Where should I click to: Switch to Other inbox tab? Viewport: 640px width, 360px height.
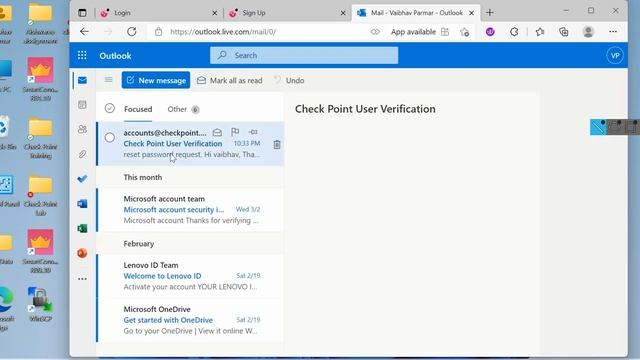[x=183, y=109]
